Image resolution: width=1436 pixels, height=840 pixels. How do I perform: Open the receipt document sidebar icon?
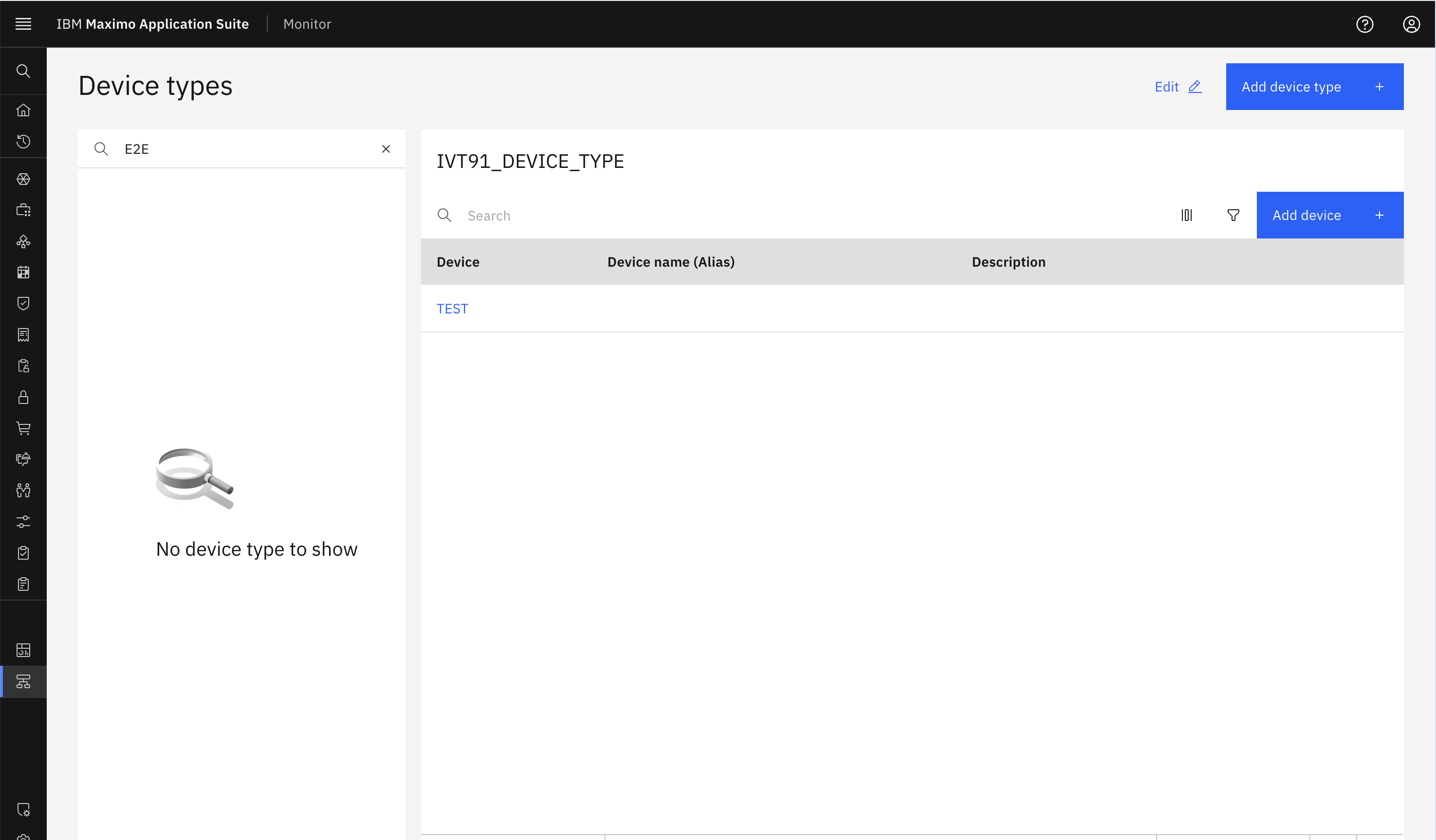tap(23, 334)
